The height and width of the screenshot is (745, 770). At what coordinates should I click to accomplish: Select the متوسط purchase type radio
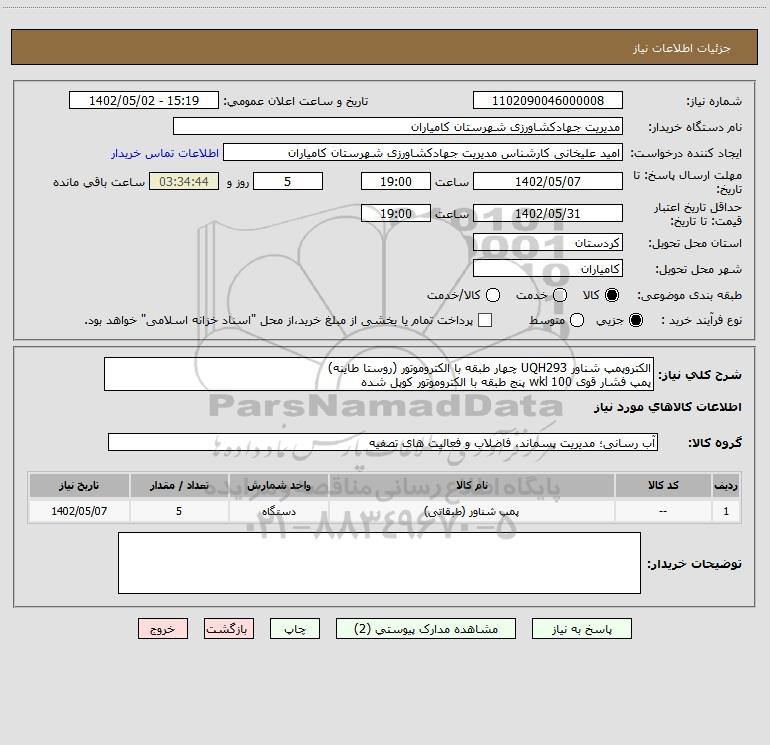[577, 320]
